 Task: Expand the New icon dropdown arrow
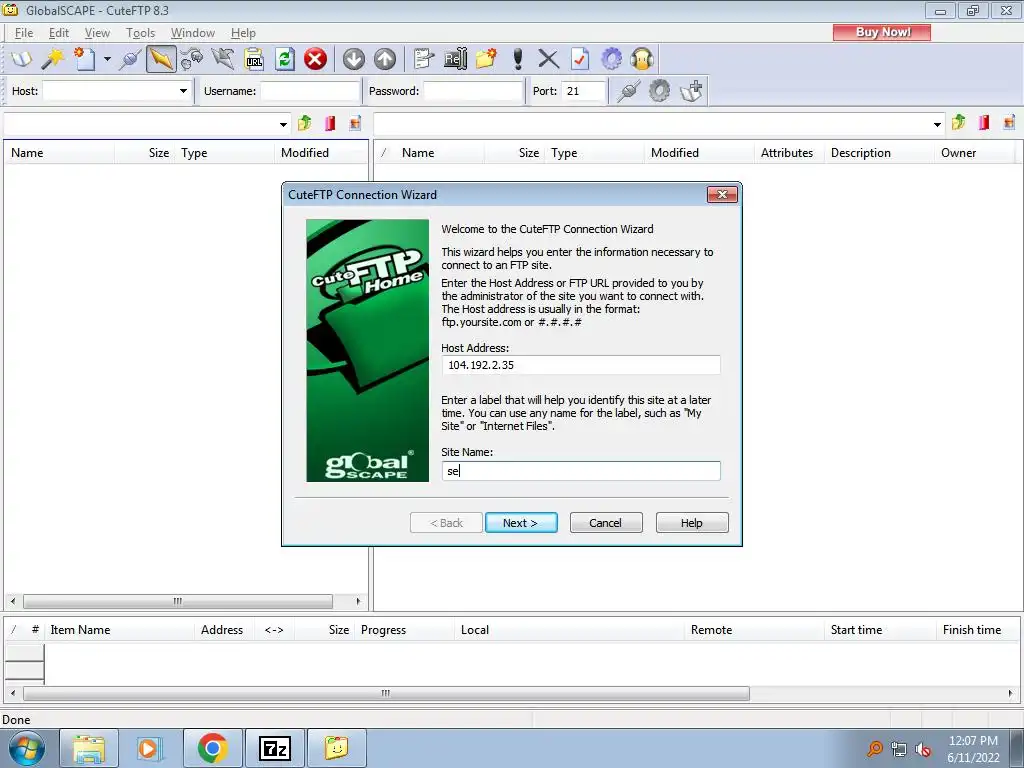click(107, 59)
